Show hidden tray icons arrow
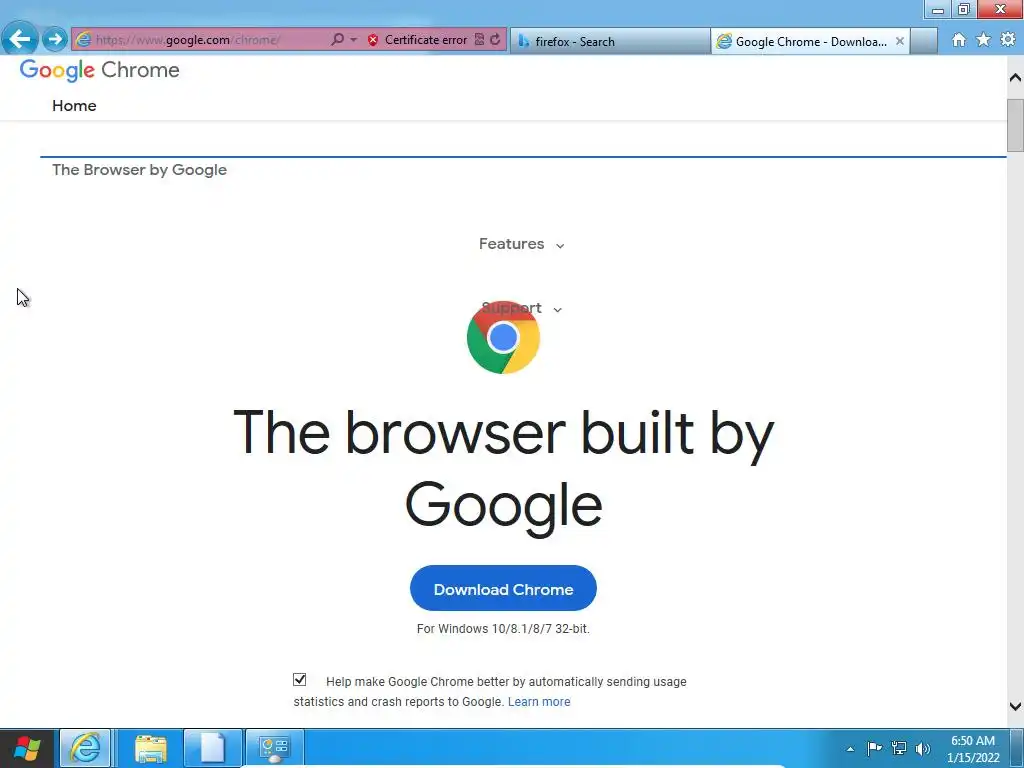Screen dimensions: 1024x768 pos(850,749)
